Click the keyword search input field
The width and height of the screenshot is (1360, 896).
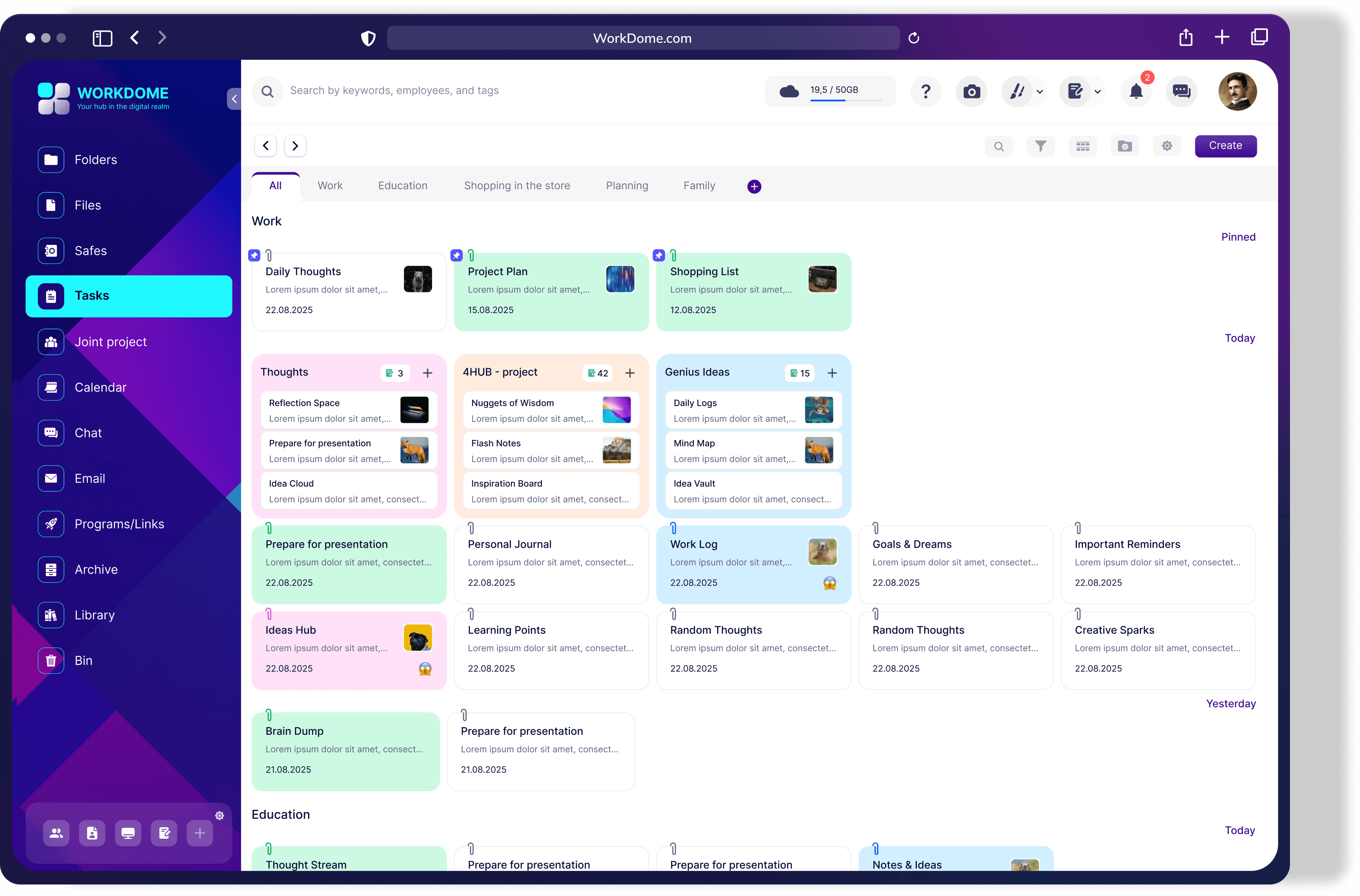click(394, 91)
